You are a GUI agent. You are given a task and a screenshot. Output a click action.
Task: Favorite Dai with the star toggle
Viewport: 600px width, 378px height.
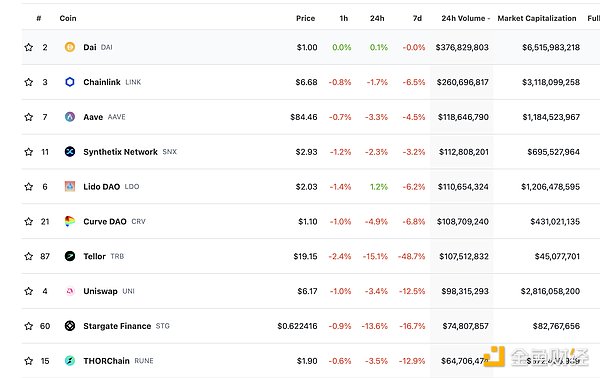point(29,47)
